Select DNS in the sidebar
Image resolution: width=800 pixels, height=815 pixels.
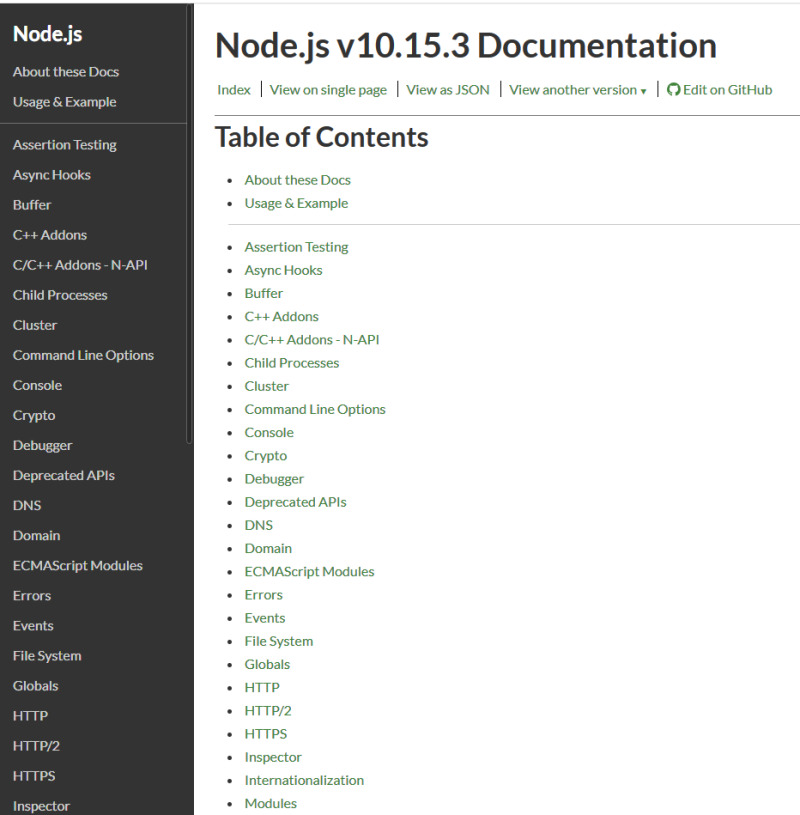pyautogui.click(x=27, y=506)
